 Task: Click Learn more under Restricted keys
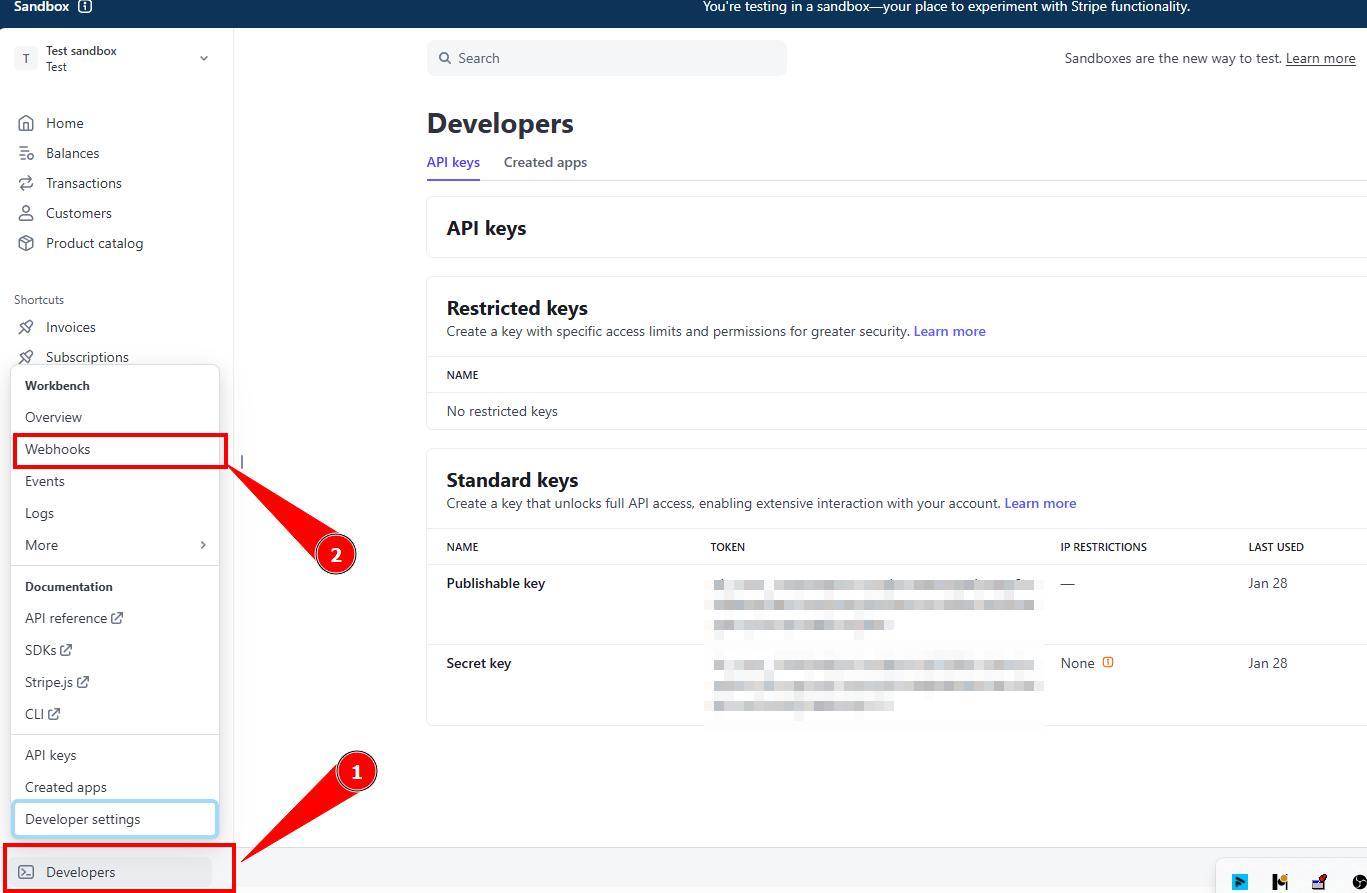949,331
